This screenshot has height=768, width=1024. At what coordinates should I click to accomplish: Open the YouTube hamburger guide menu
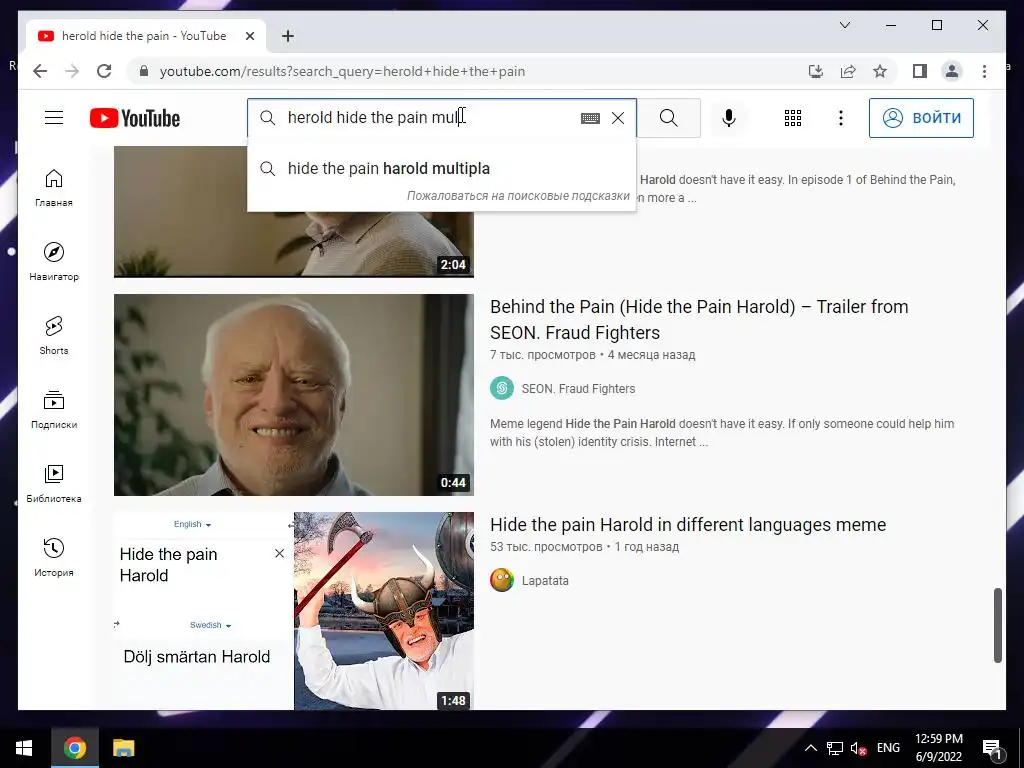click(x=54, y=118)
